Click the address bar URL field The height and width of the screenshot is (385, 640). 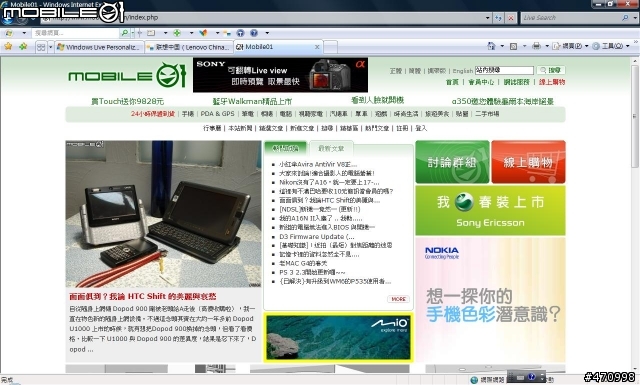(263, 18)
